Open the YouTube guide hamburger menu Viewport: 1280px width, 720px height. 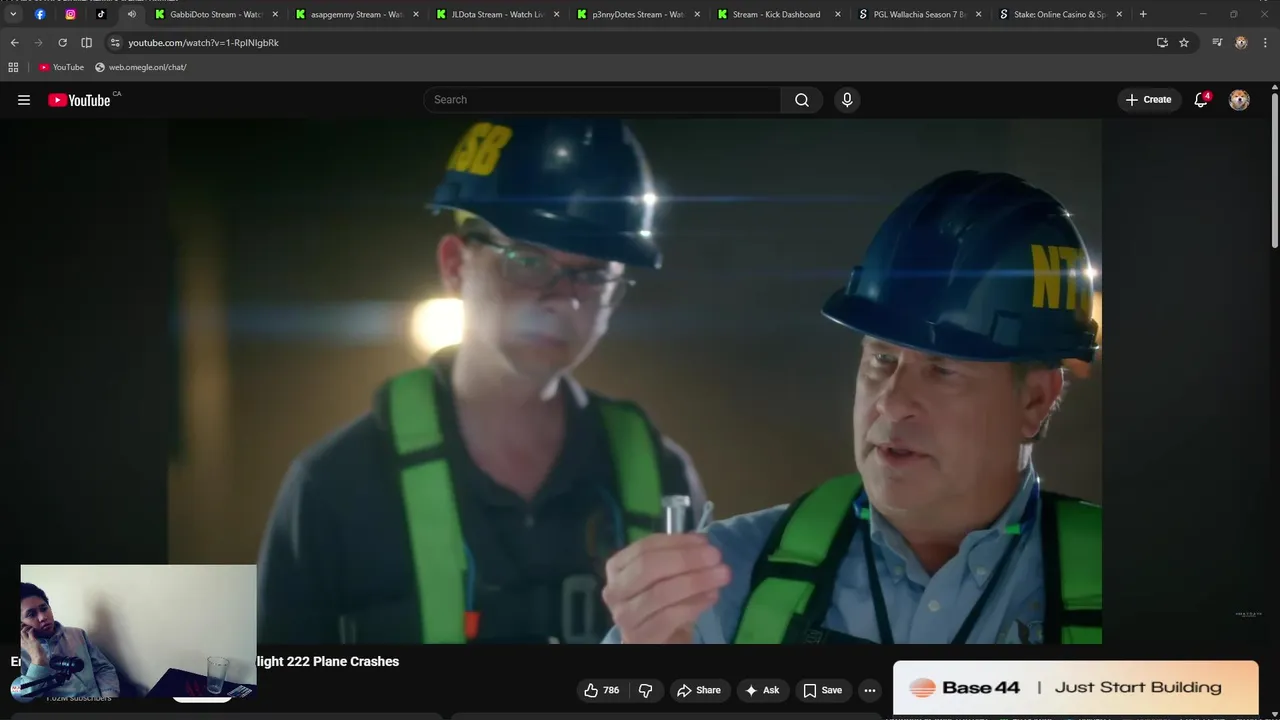tap(24, 100)
